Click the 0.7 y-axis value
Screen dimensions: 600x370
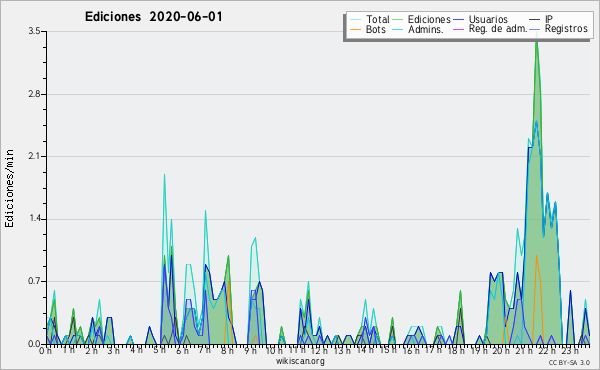(x=34, y=282)
